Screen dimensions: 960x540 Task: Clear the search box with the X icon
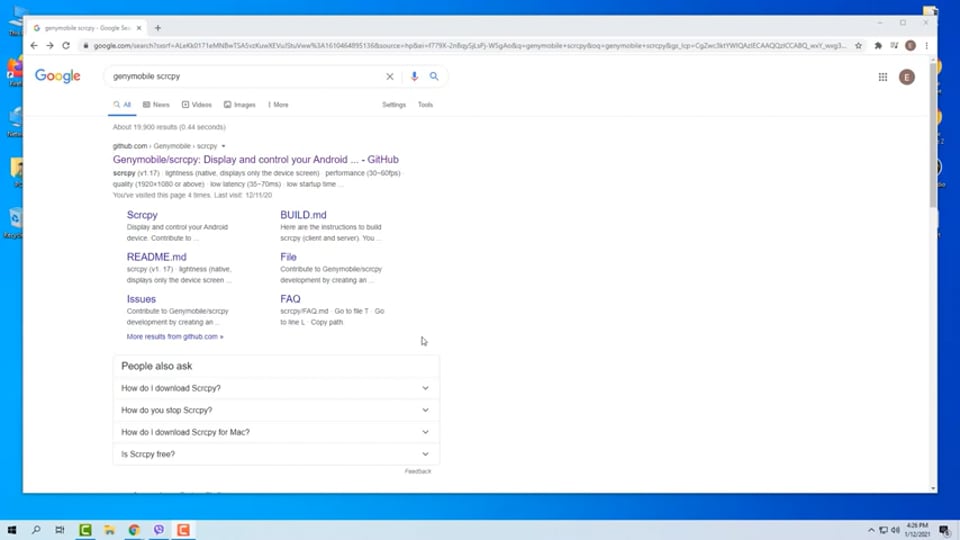389,77
